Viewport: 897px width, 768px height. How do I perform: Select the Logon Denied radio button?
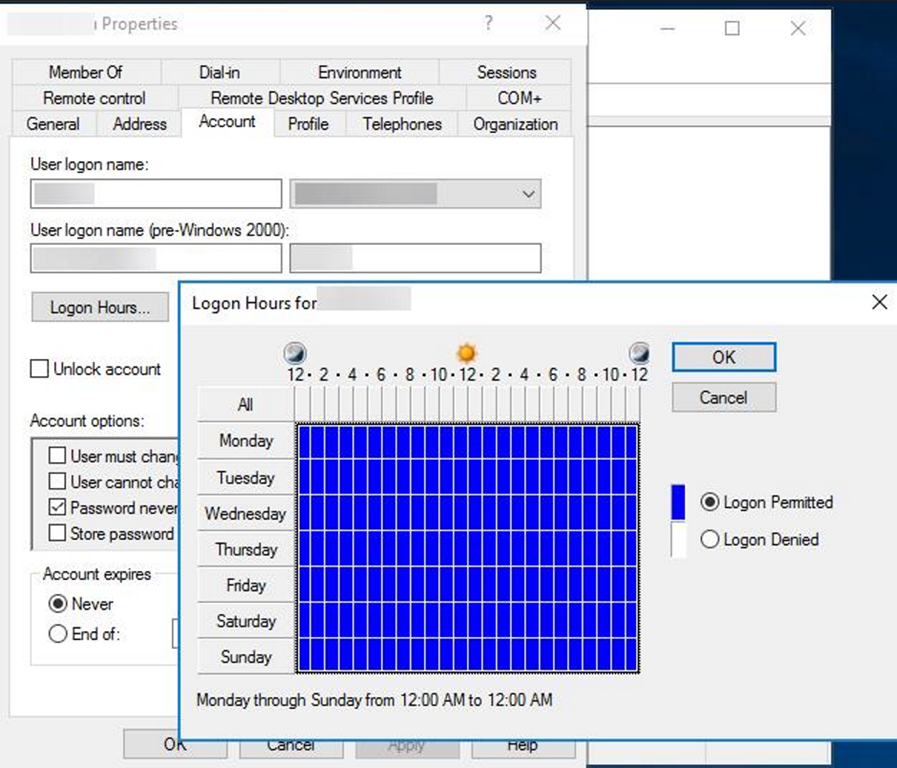pos(710,539)
